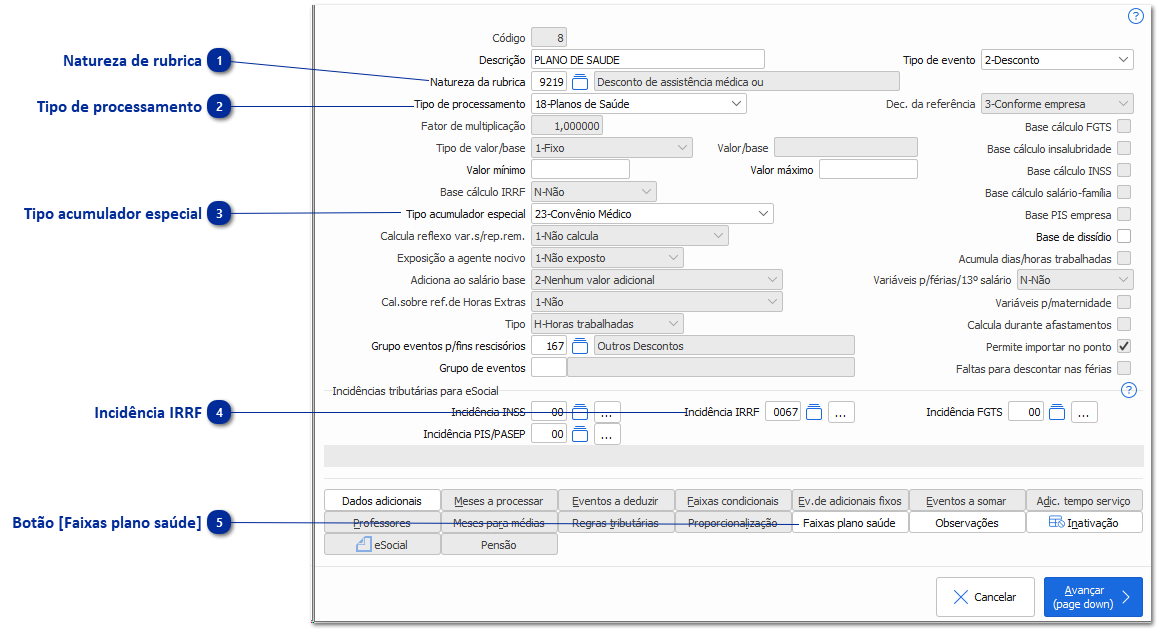Open Exposição a agente nocivo dropdown
1160x632 pixels.
tap(607, 258)
